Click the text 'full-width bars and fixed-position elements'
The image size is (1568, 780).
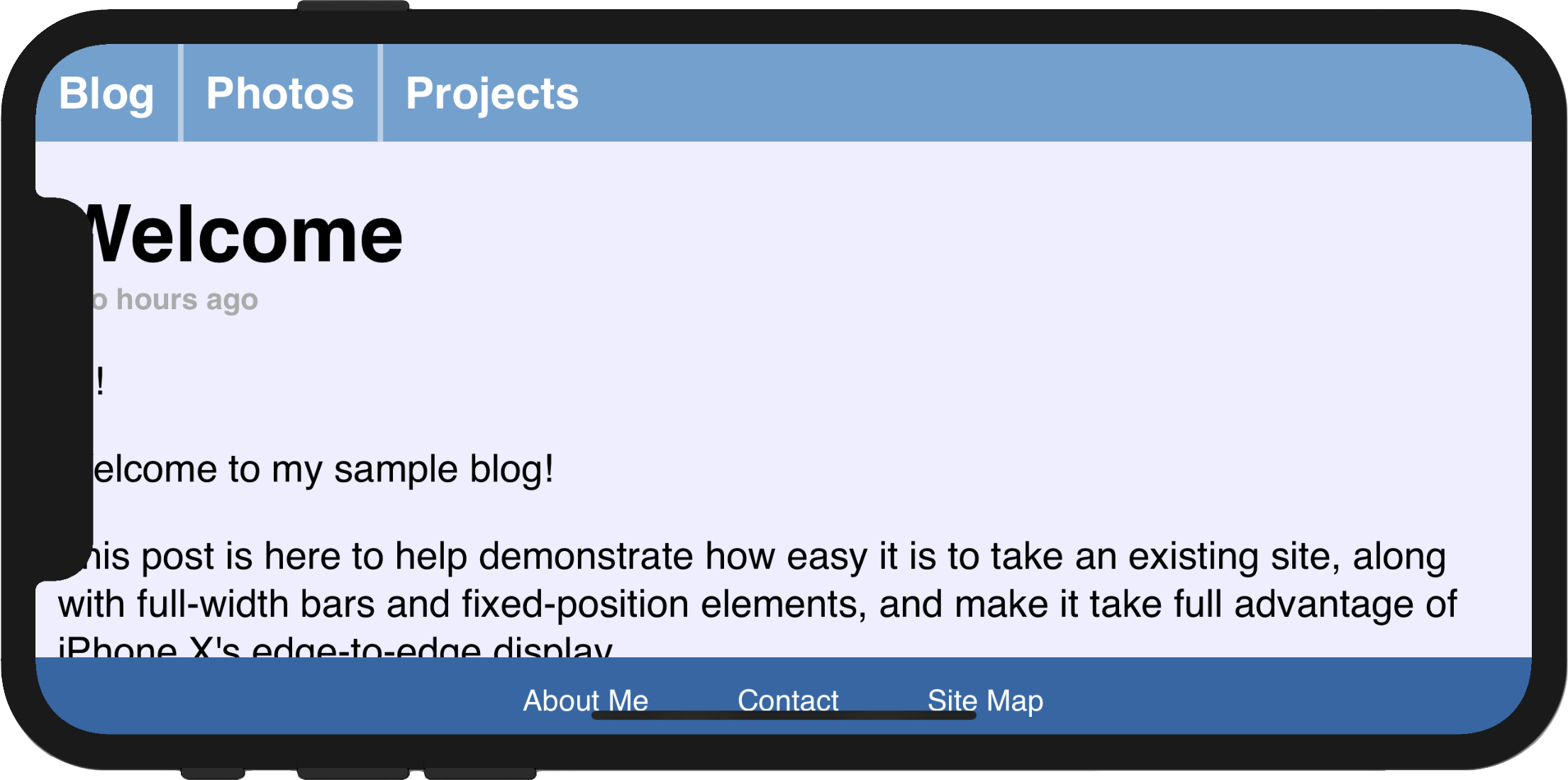point(501,604)
